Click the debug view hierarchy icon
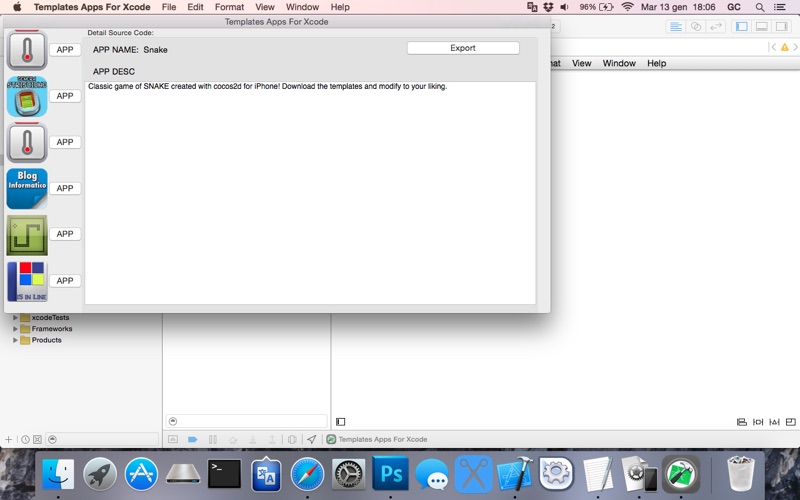 pos(292,439)
